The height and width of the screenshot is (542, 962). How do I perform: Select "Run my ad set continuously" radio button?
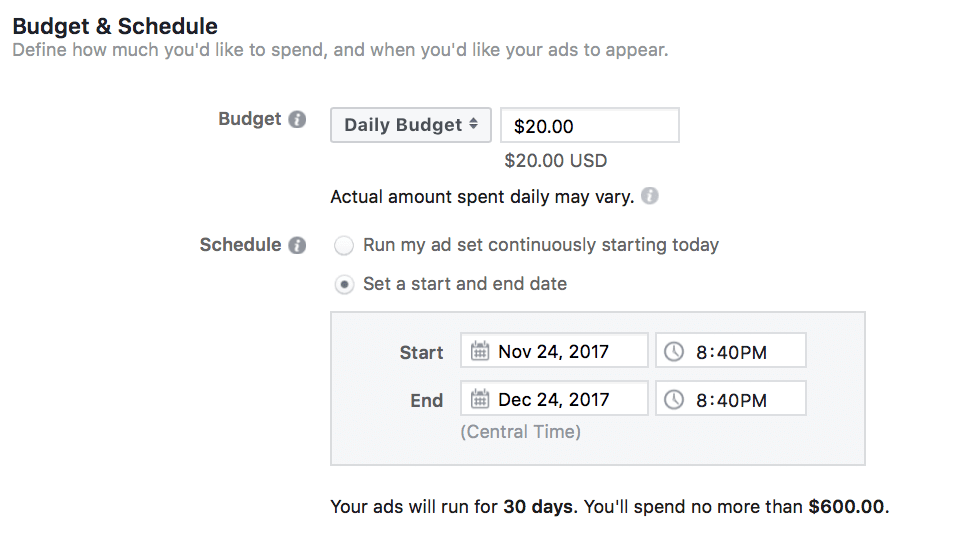tap(344, 246)
